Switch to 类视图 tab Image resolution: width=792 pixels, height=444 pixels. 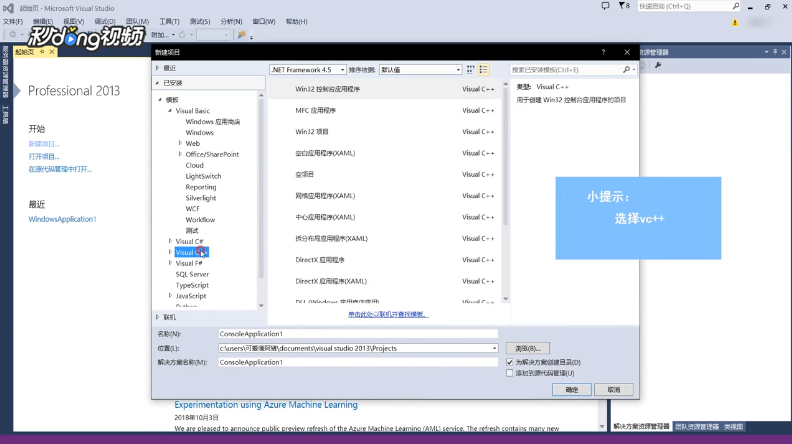(733, 427)
